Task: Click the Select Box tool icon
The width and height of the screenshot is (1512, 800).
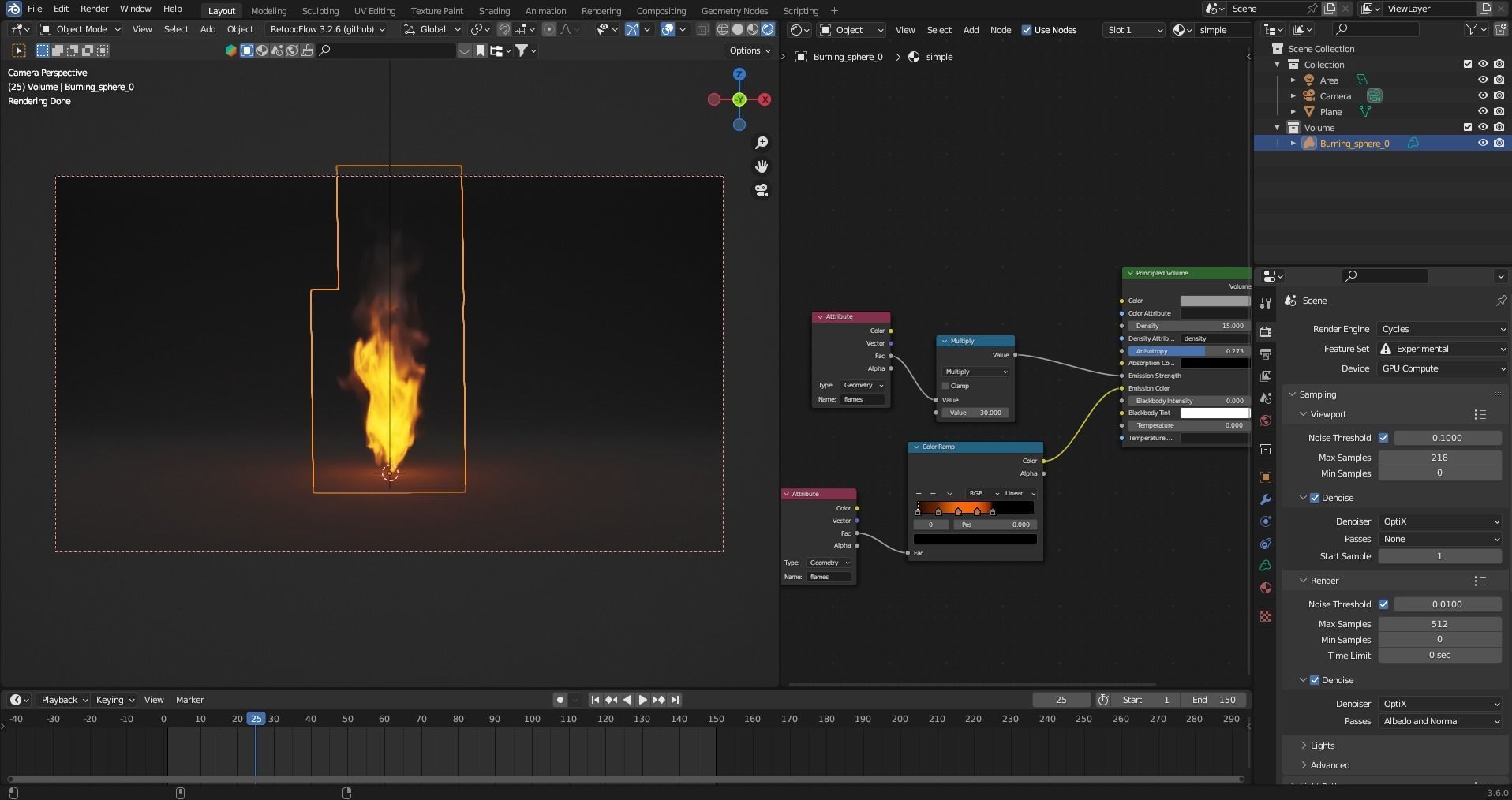Action: point(18,50)
